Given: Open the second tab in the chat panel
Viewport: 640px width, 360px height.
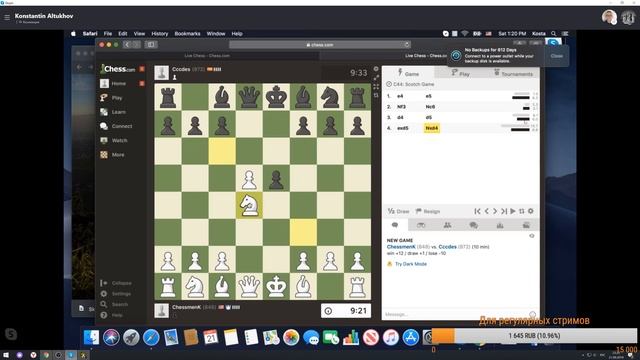Looking at the screenshot, I should pos(421,225).
